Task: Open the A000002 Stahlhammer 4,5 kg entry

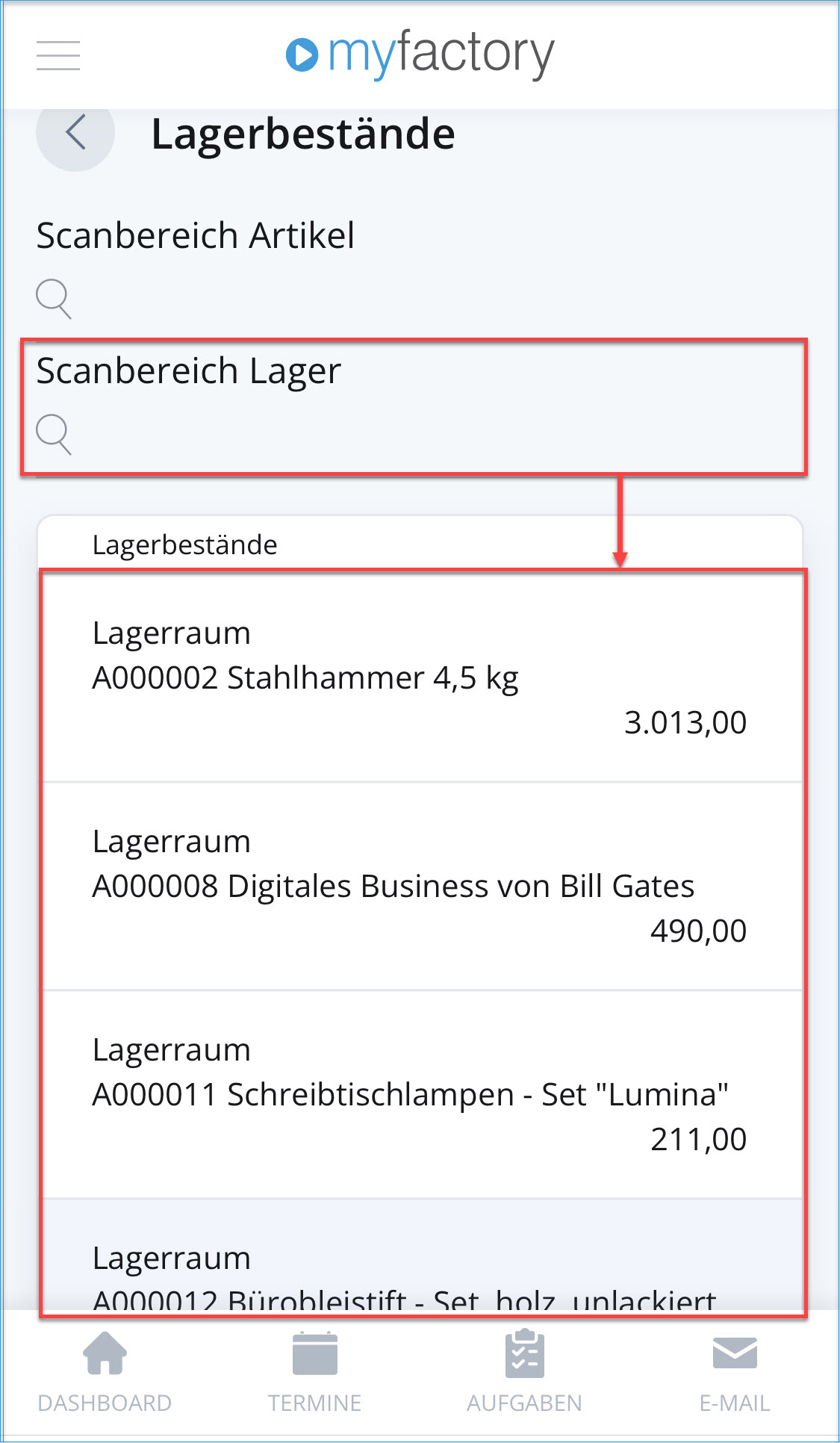Action: pyautogui.click(x=305, y=678)
